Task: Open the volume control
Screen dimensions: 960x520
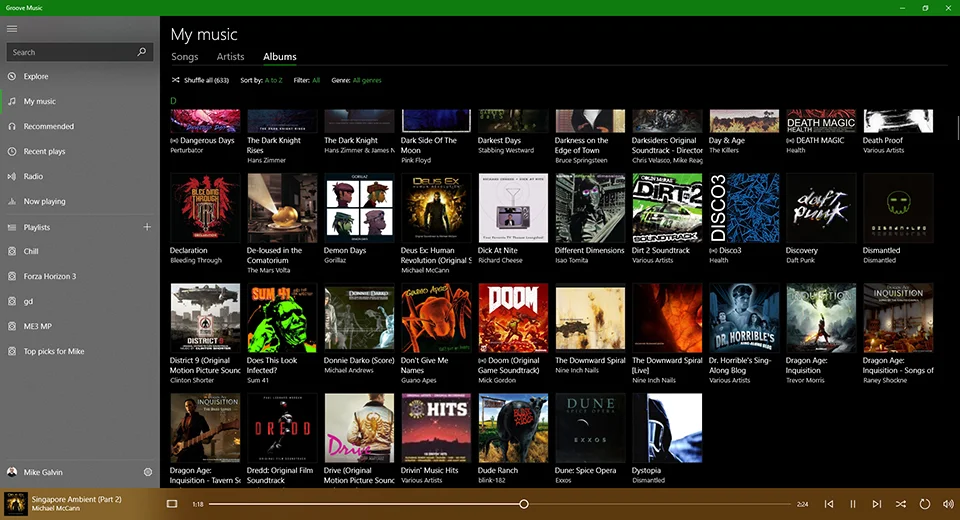Action: (949, 504)
